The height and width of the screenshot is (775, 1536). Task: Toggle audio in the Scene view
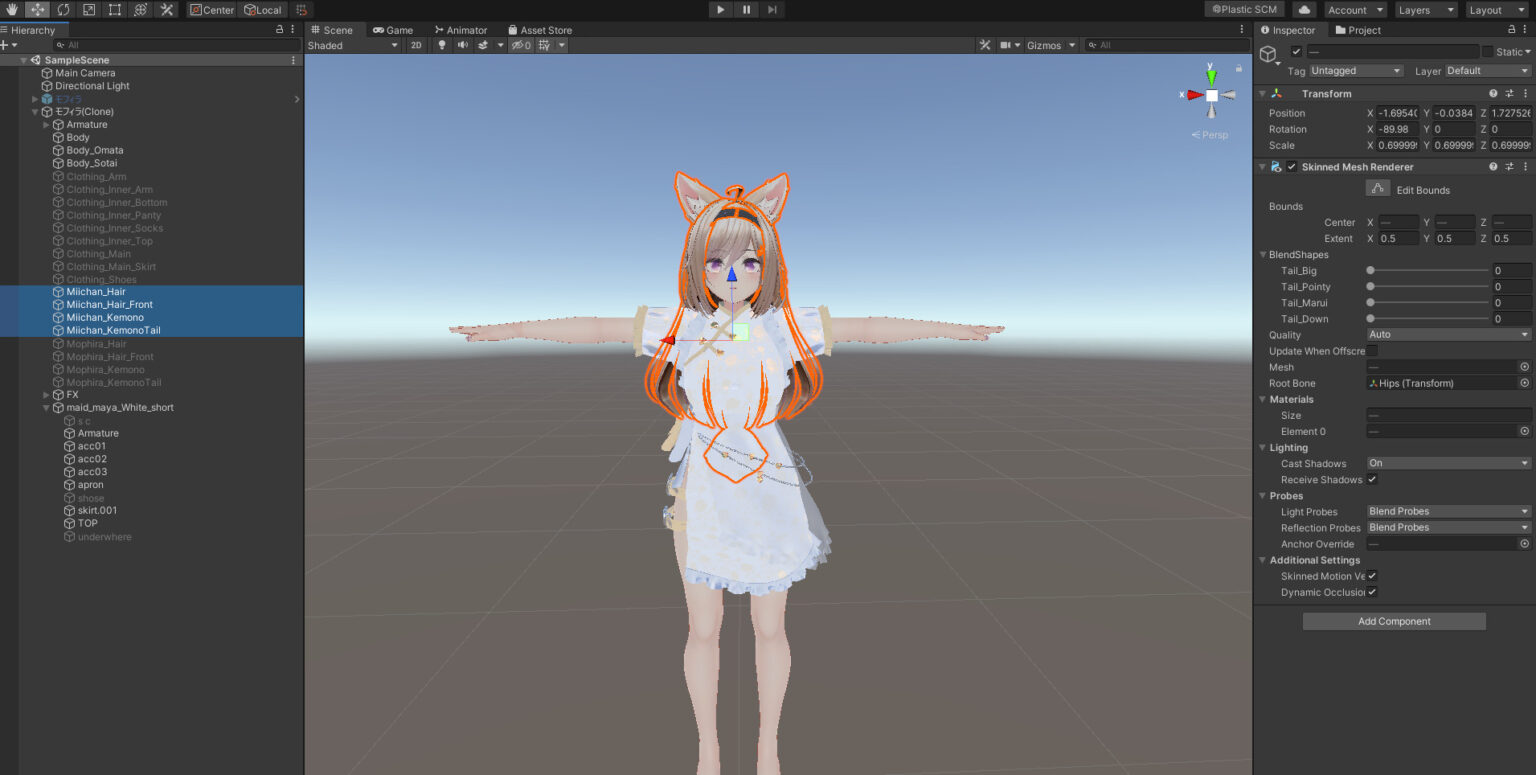pos(463,45)
